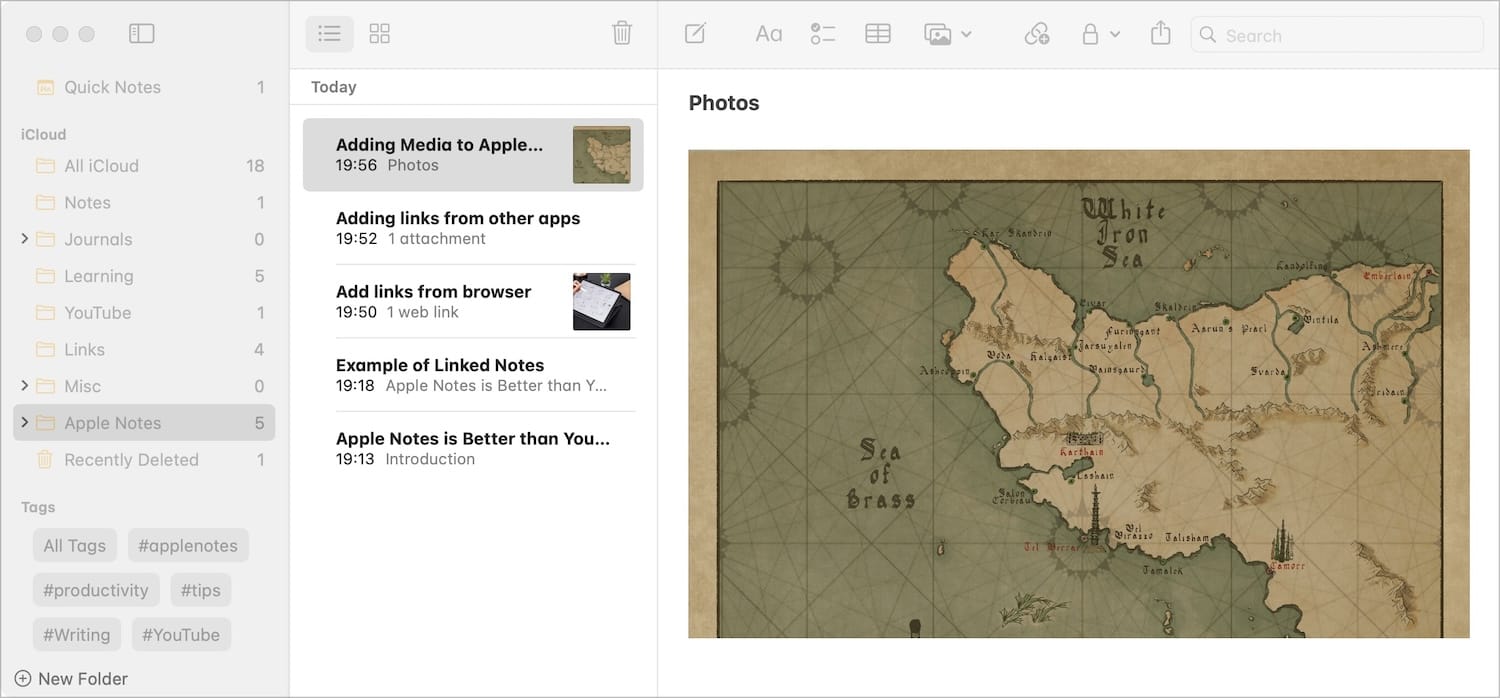This screenshot has height=698, width=1500.
Task: Open the lock note dropdown
Action: [x=1100, y=34]
